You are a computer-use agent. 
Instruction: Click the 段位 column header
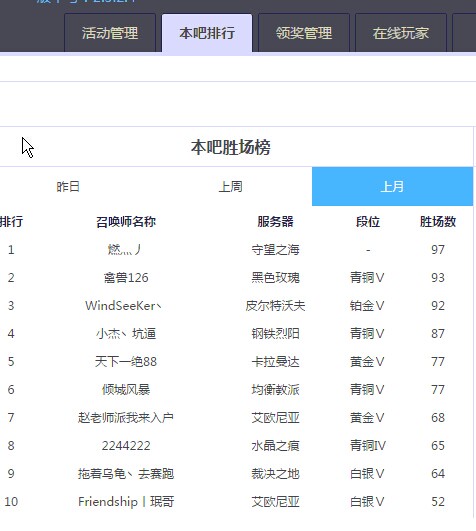coord(368,222)
